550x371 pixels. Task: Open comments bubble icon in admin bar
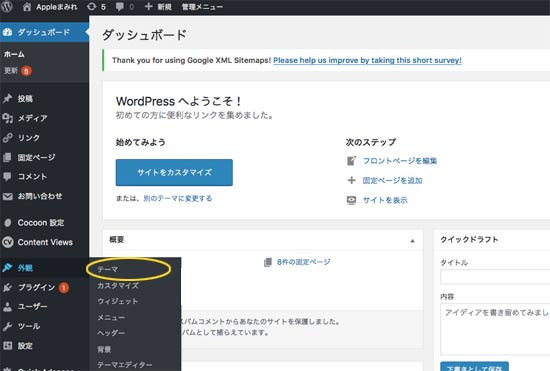click(120, 7)
